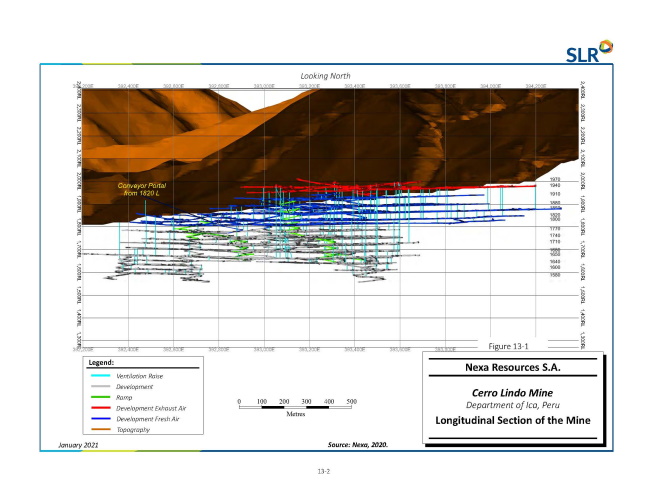The width and height of the screenshot is (649, 504).
Task: Click the orange Topography legend line
Action: coord(101,430)
